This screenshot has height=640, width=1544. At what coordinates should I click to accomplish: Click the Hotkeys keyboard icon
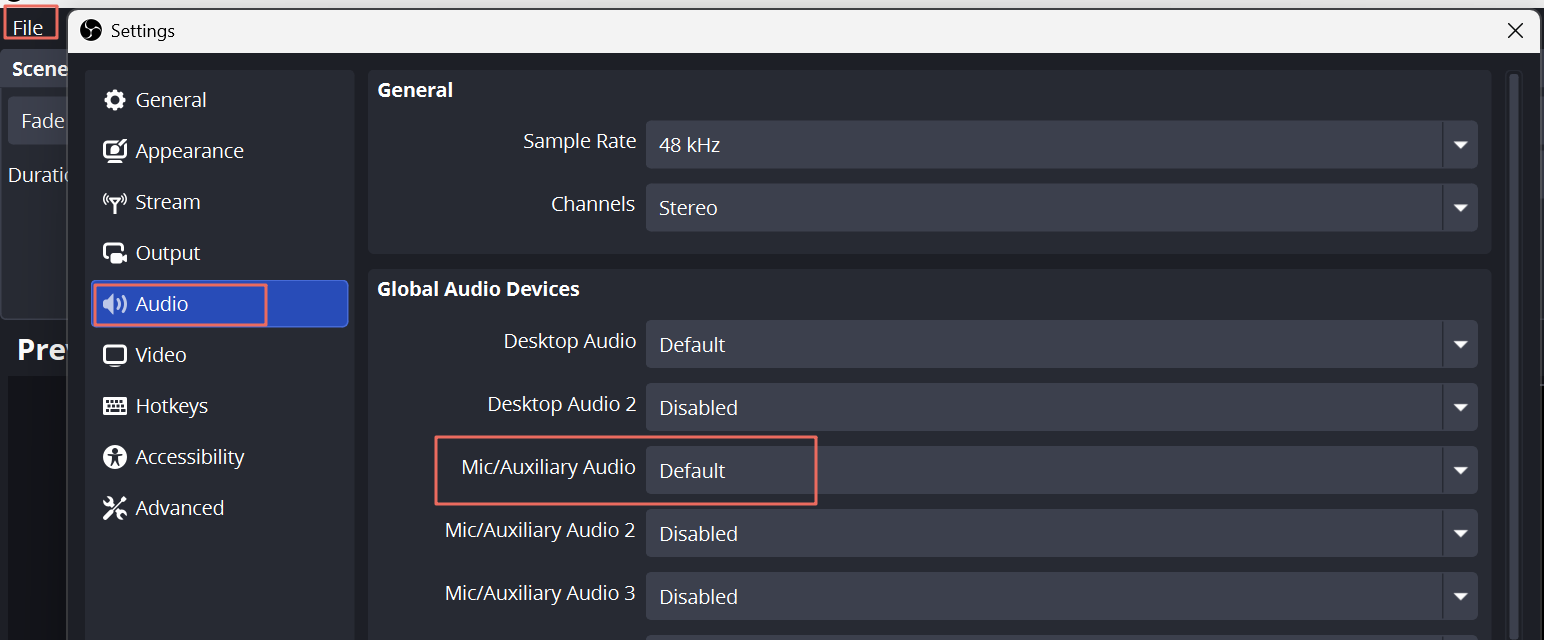coord(115,406)
